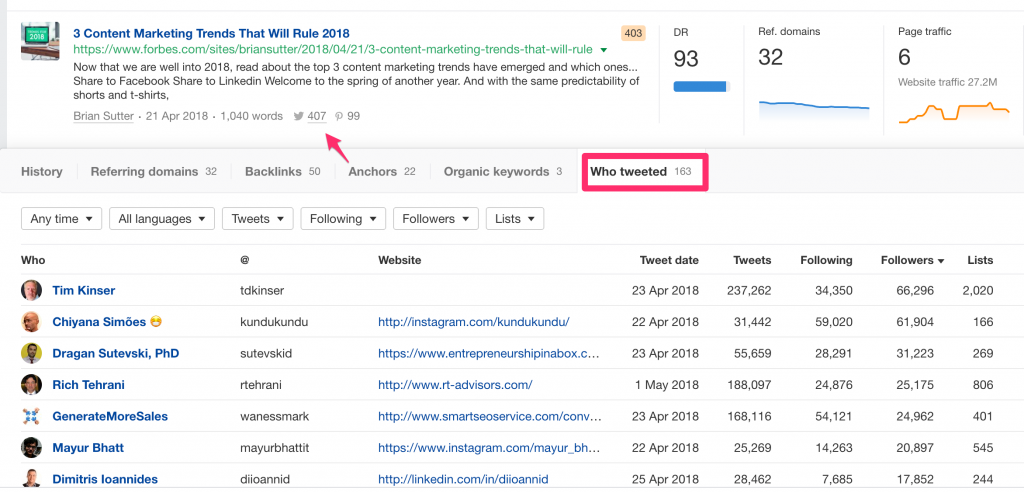Open GenerateMoreSales profile link

click(x=110, y=416)
